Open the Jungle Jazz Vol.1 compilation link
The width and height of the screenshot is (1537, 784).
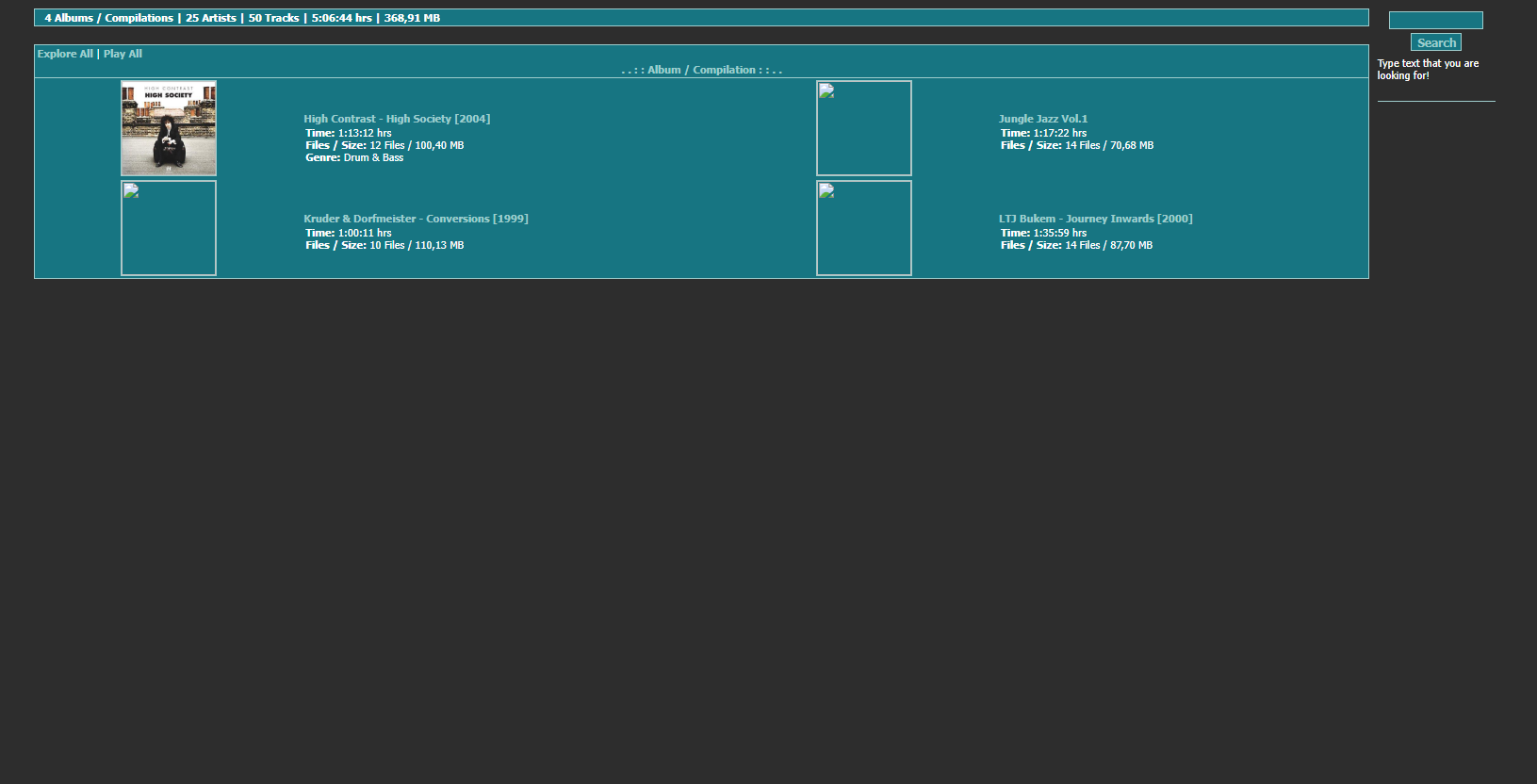[1043, 119]
